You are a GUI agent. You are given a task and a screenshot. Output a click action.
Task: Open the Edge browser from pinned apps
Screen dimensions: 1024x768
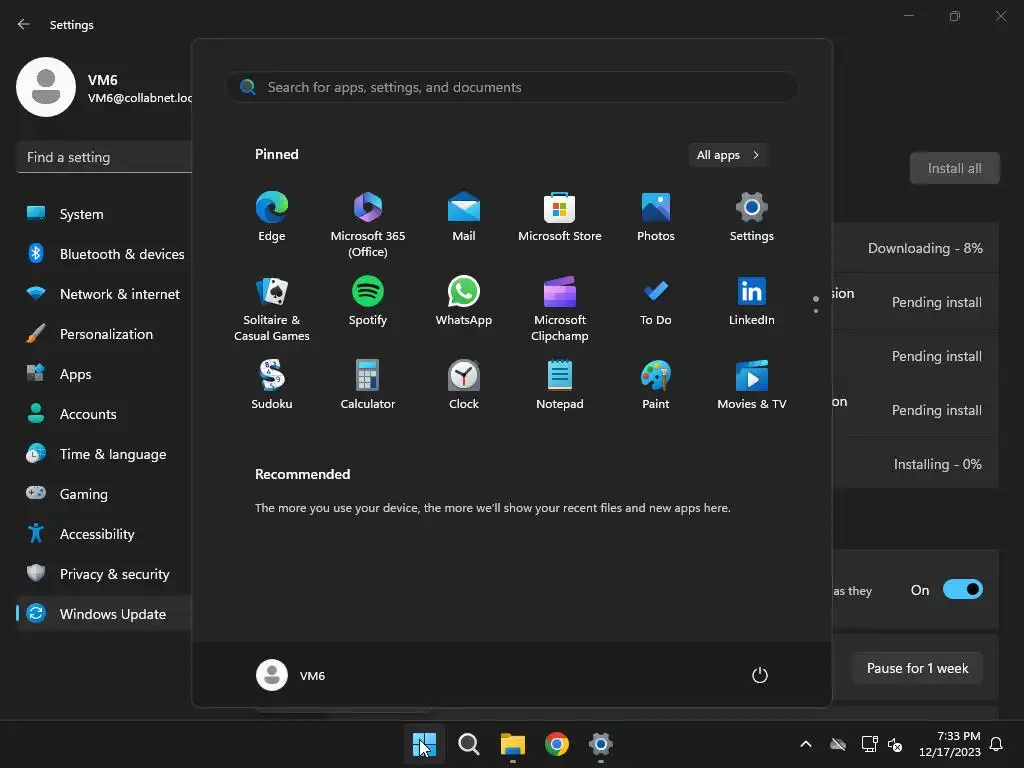click(x=272, y=217)
